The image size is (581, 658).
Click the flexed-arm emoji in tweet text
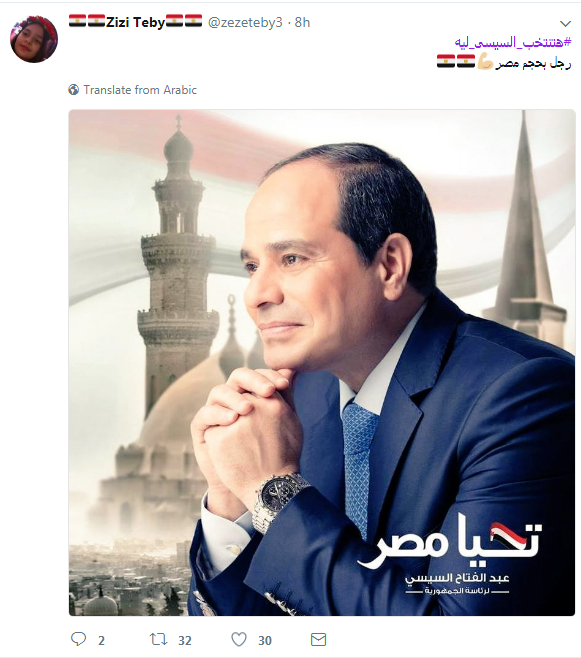pos(485,63)
